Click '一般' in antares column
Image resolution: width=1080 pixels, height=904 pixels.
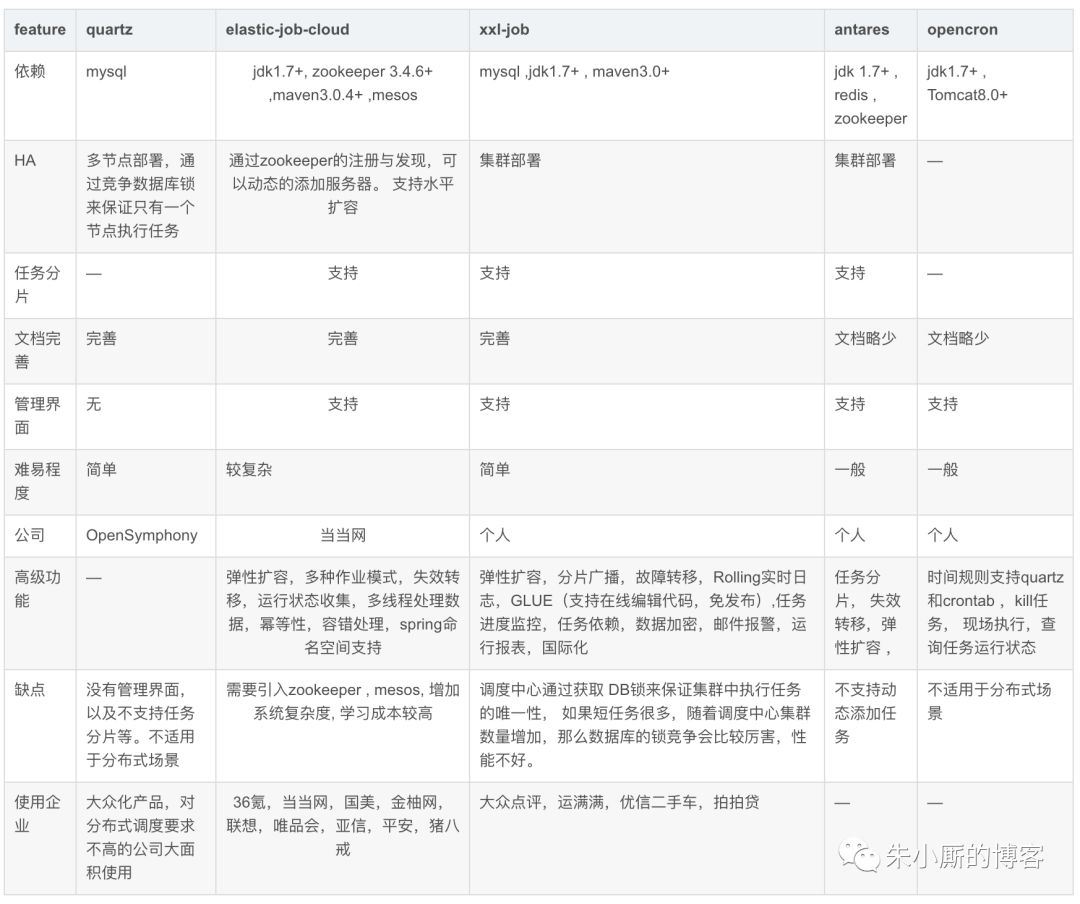click(849, 470)
